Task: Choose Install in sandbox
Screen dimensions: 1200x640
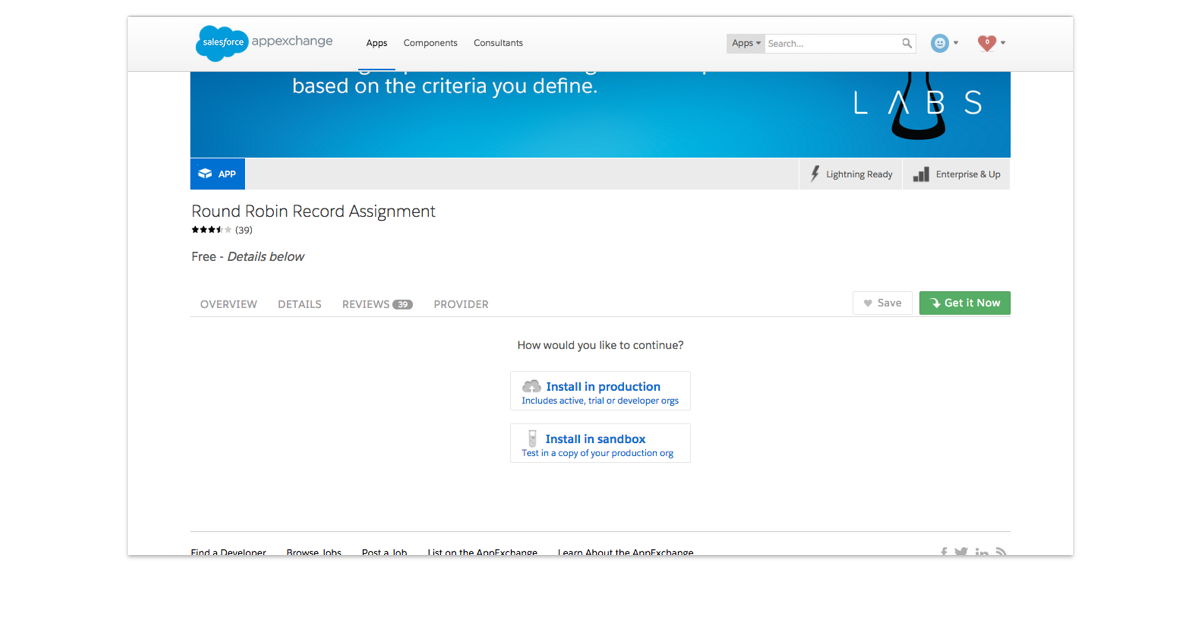Action: point(600,443)
